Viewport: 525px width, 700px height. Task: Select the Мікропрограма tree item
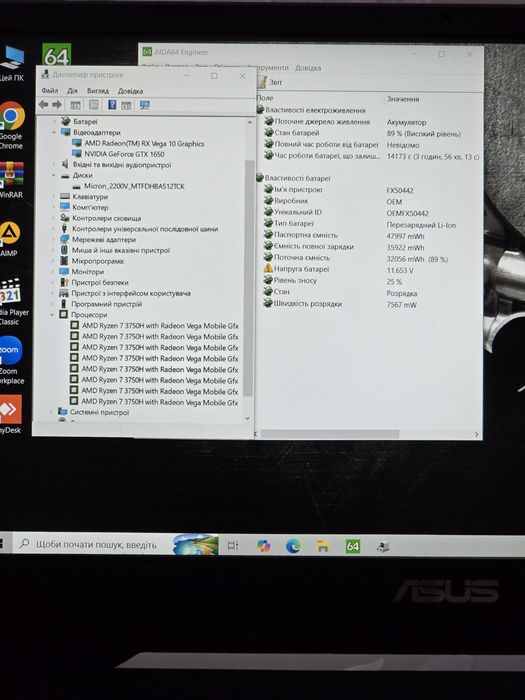(x=98, y=261)
